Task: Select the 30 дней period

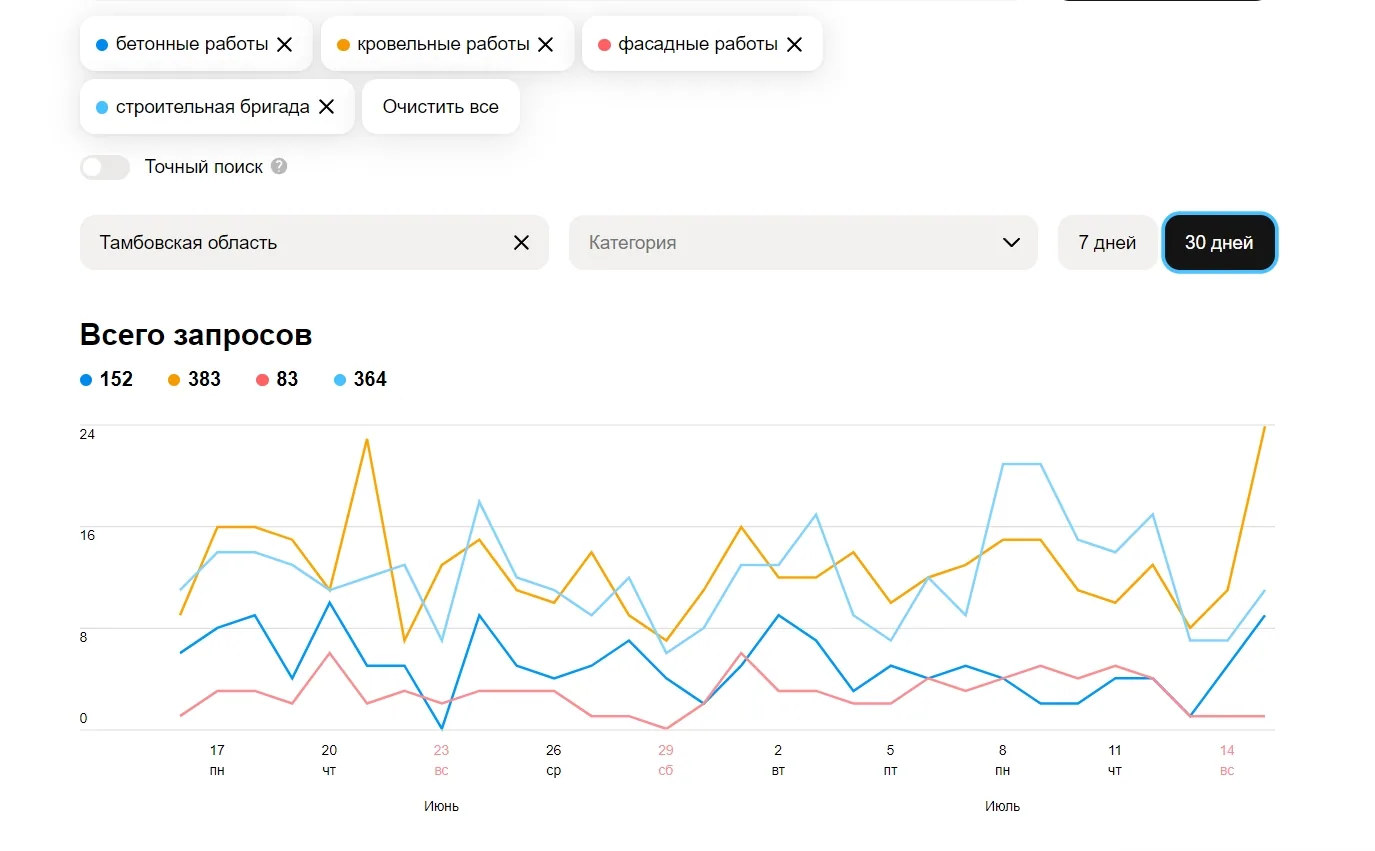Action: (x=1219, y=242)
